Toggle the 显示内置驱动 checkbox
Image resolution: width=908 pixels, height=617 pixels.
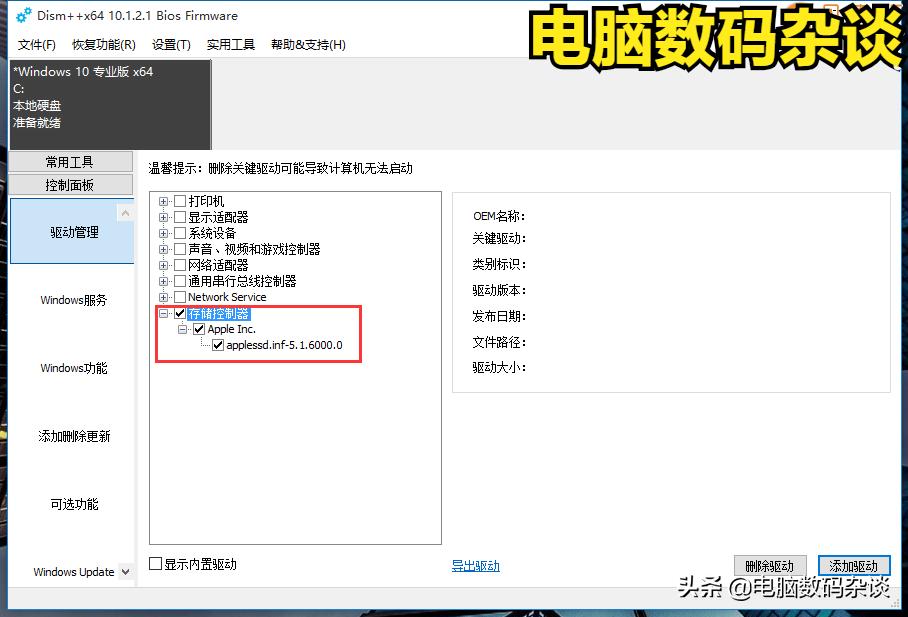click(155, 563)
